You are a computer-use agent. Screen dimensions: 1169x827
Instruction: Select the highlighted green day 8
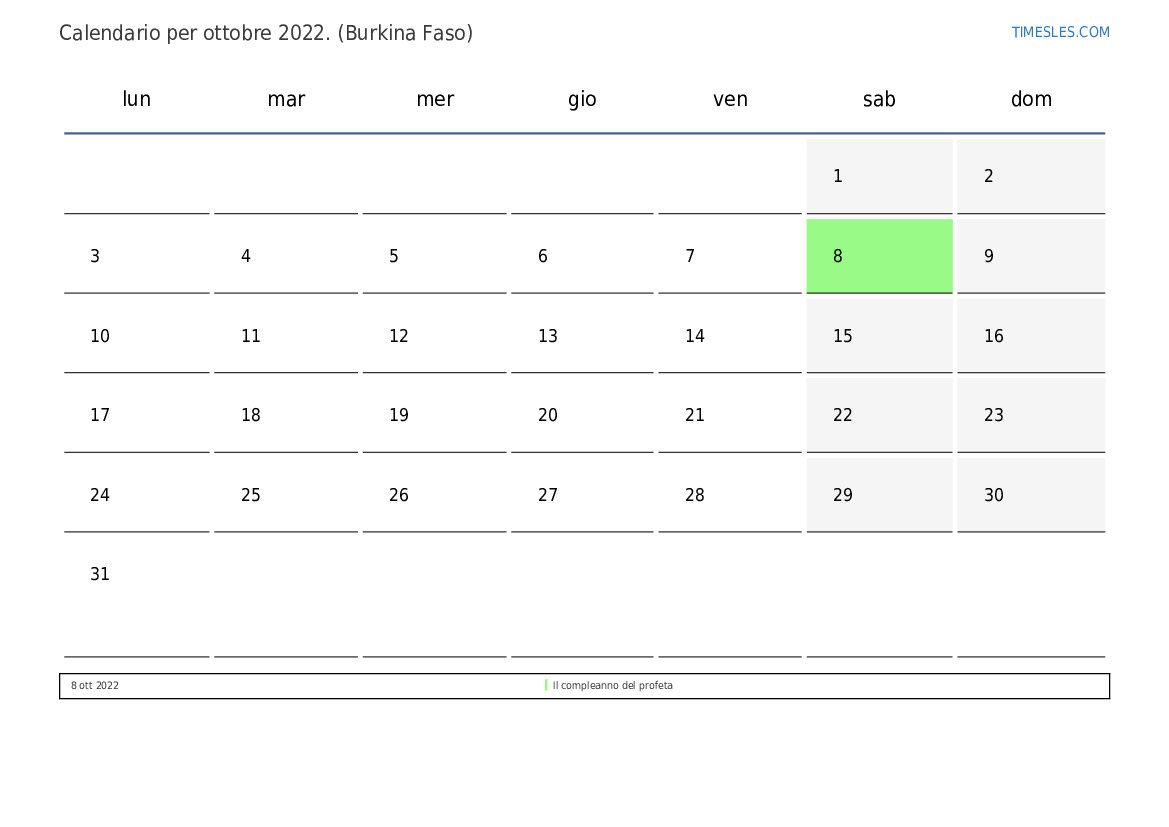[878, 256]
